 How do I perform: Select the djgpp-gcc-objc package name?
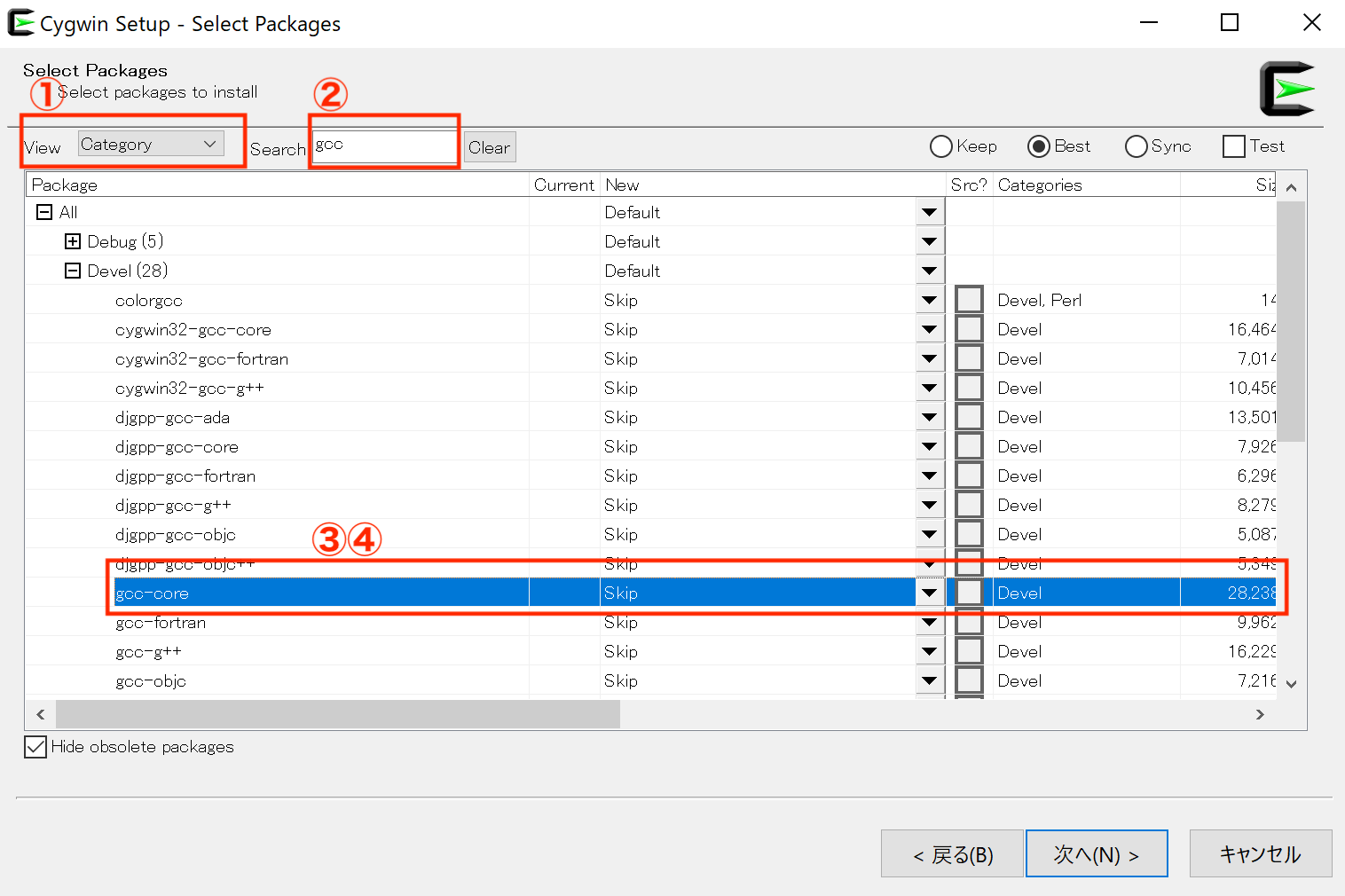pyautogui.click(x=176, y=534)
